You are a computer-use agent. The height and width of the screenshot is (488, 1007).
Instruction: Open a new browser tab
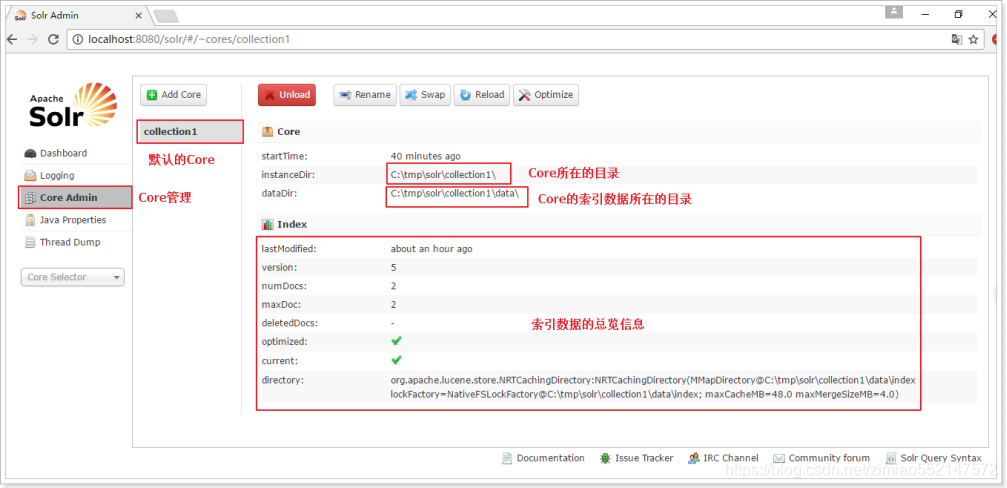click(x=166, y=16)
